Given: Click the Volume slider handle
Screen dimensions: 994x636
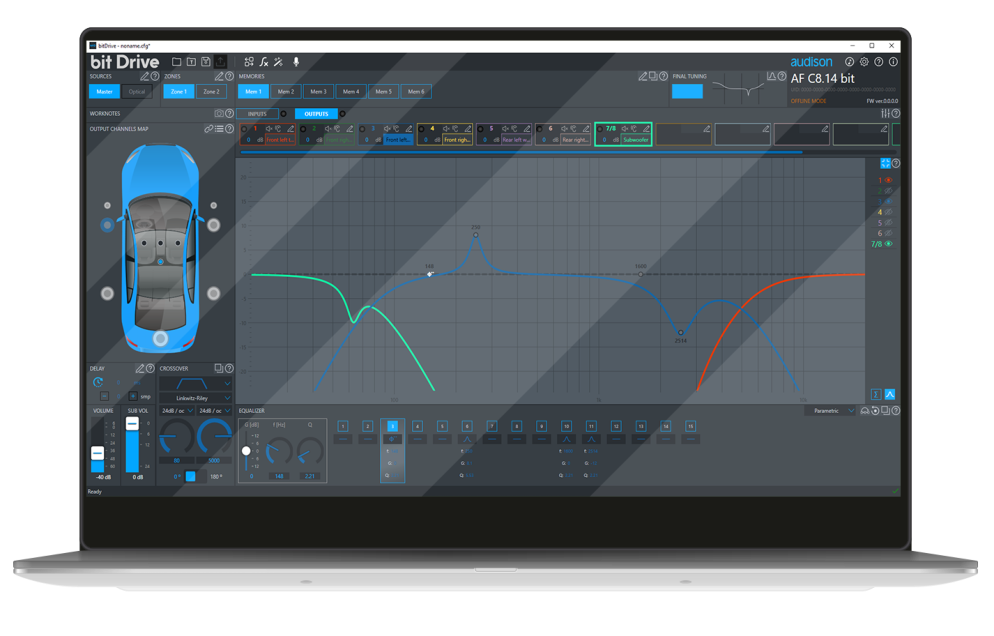Looking at the screenshot, I should (x=98, y=453).
